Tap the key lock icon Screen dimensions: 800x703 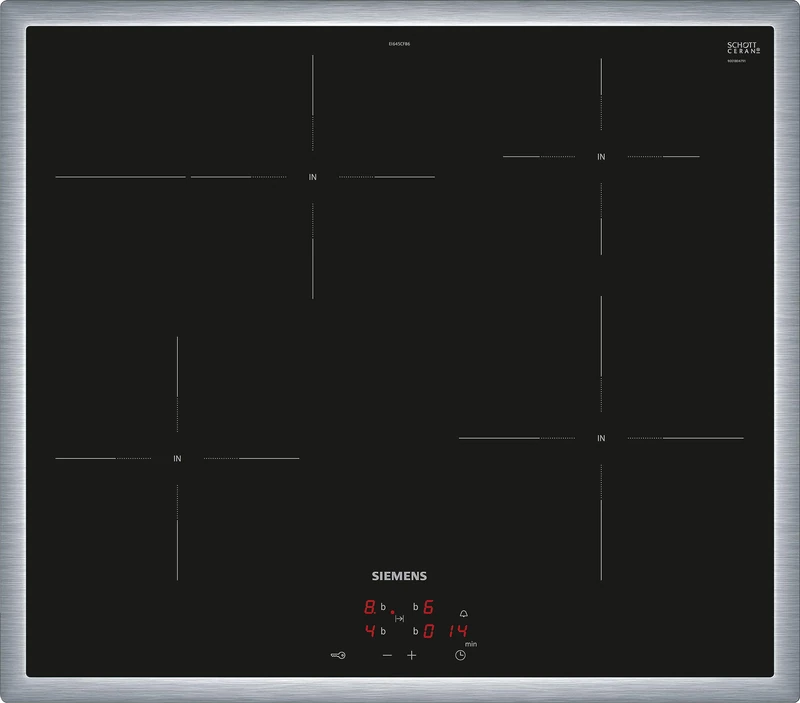337,655
